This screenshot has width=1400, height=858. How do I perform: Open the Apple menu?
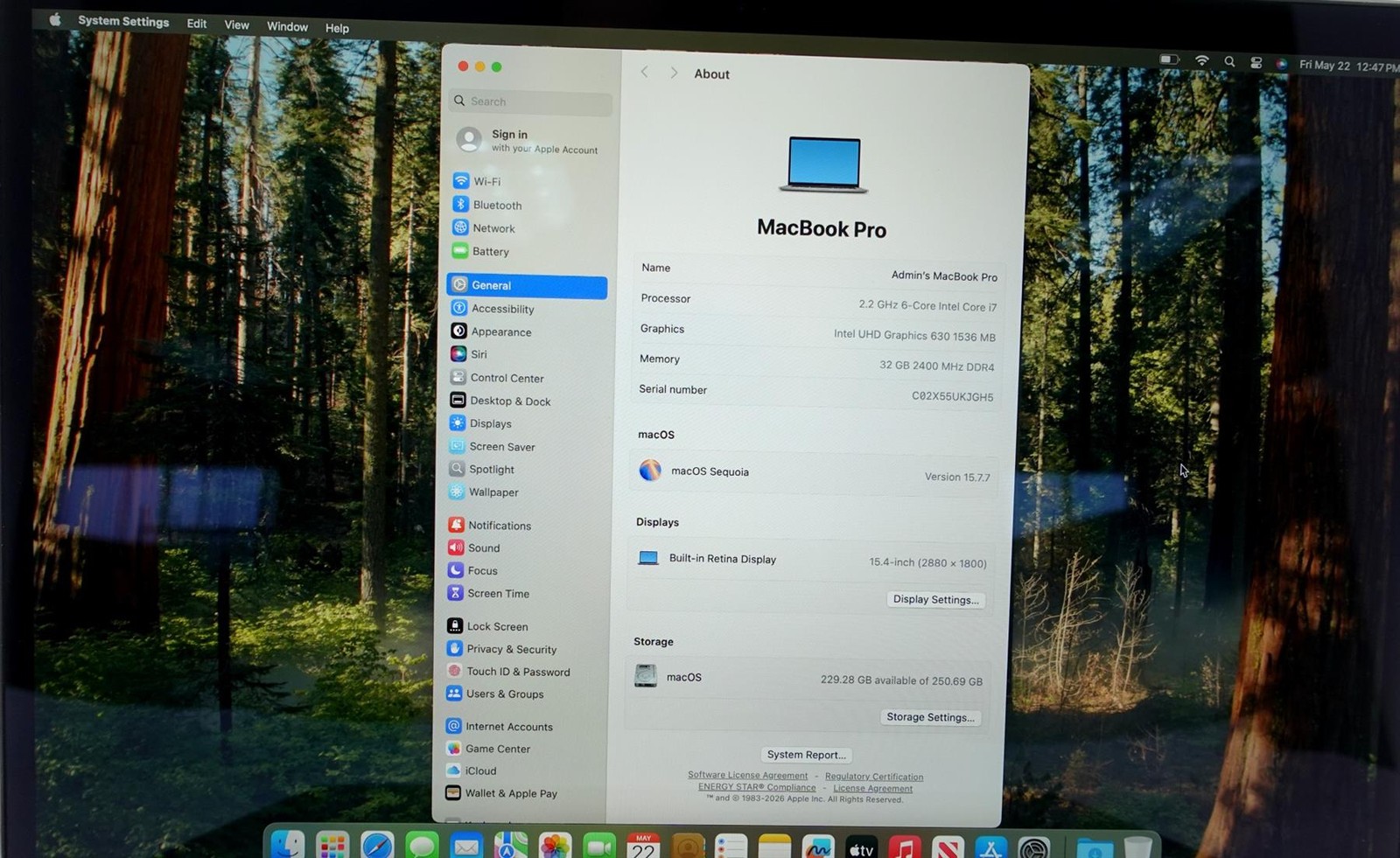pos(54,19)
